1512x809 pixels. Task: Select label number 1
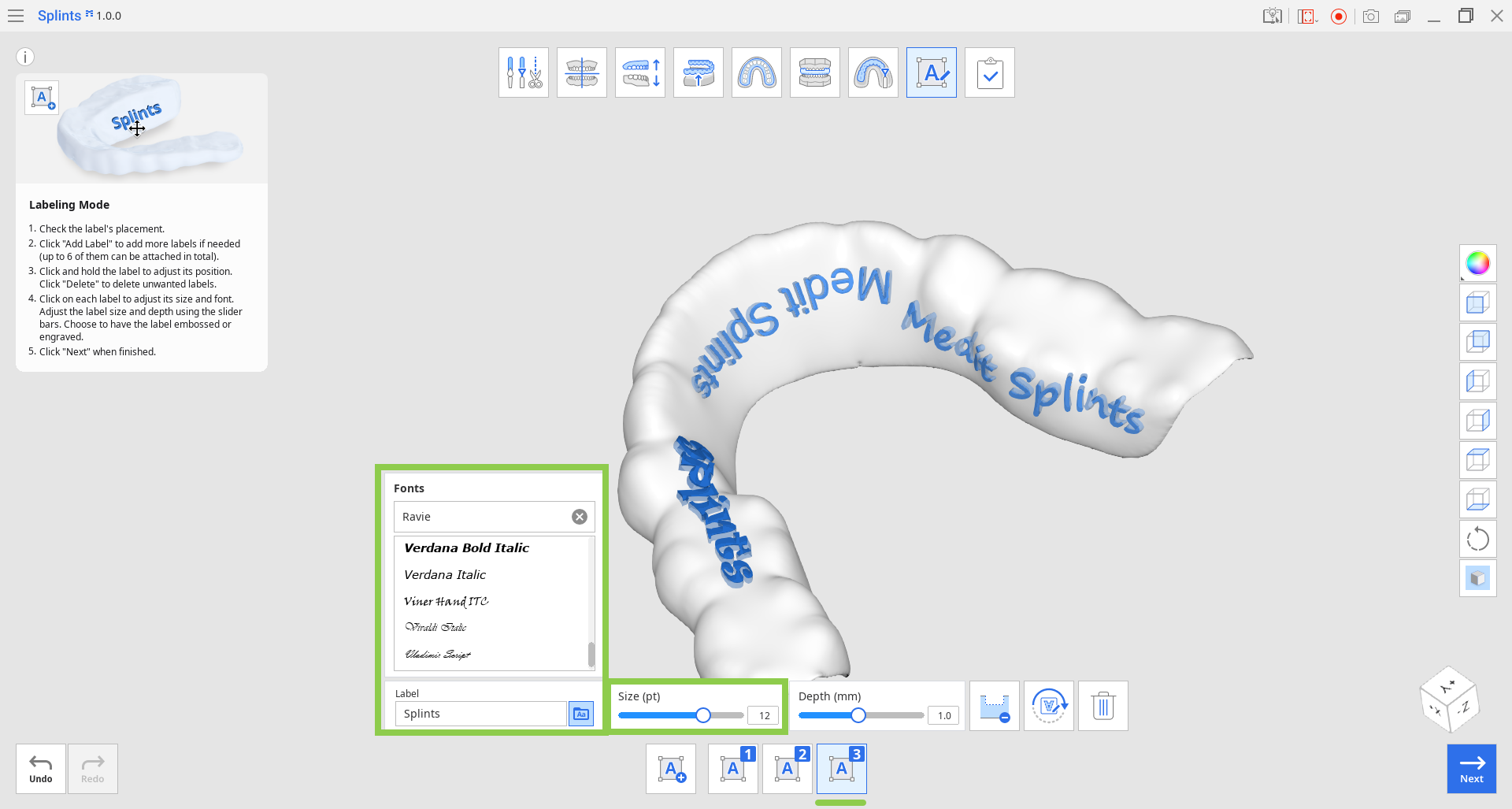733,769
